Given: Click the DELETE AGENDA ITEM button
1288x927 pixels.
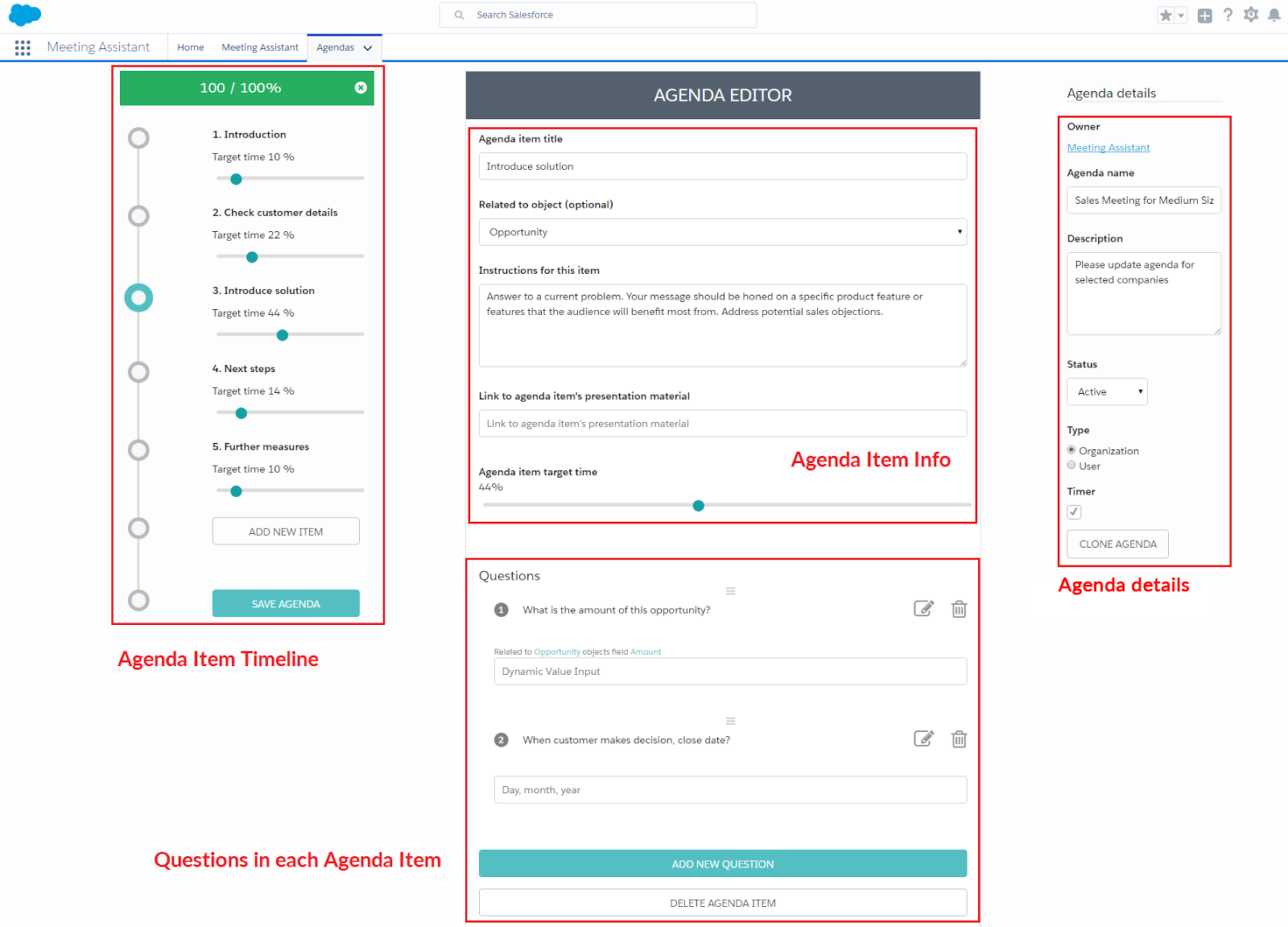Looking at the screenshot, I should (723, 903).
